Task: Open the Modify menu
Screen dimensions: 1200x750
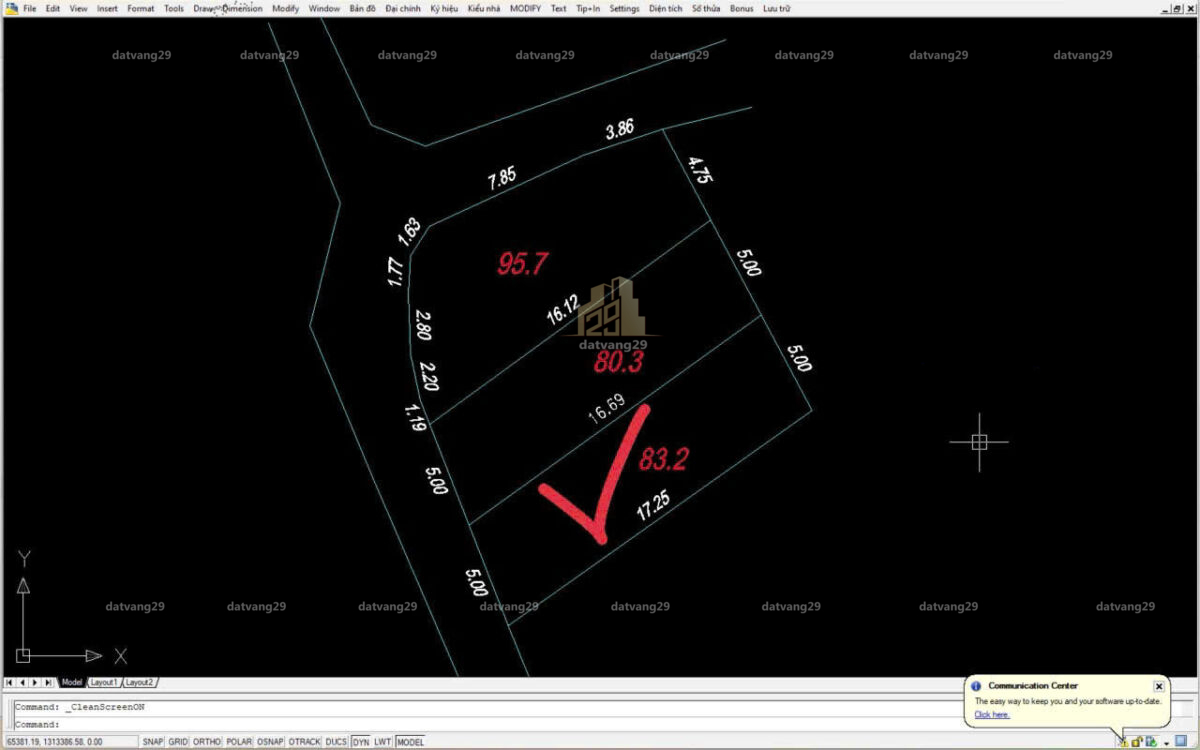Action: coord(285,8)
